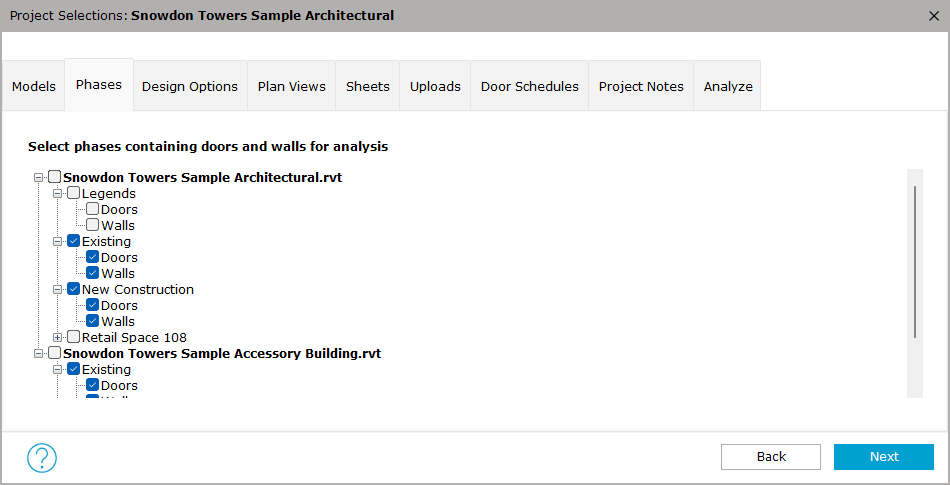Collapse the New Construction phase node
Viewport: 950px width, 485px height.
(x=58, y=289)
